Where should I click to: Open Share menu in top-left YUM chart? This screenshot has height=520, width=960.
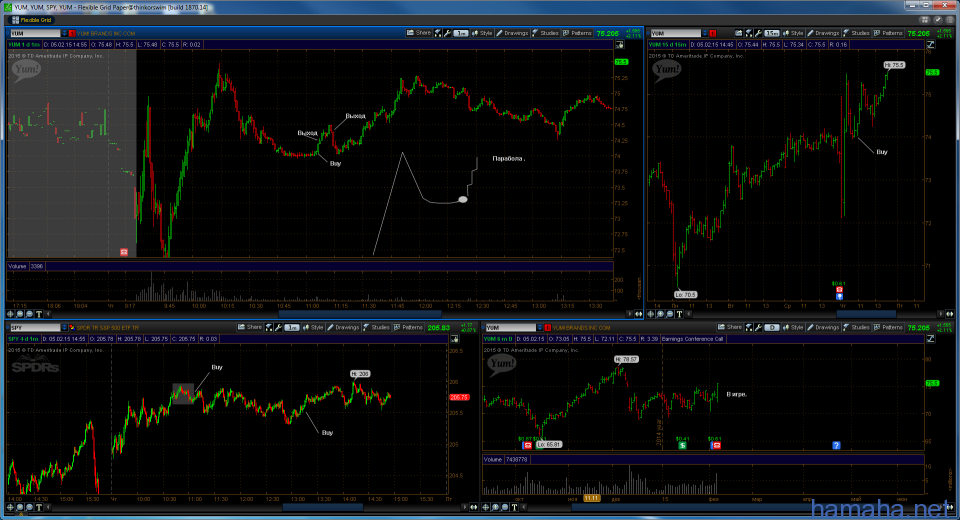click(x=419, y=33)
